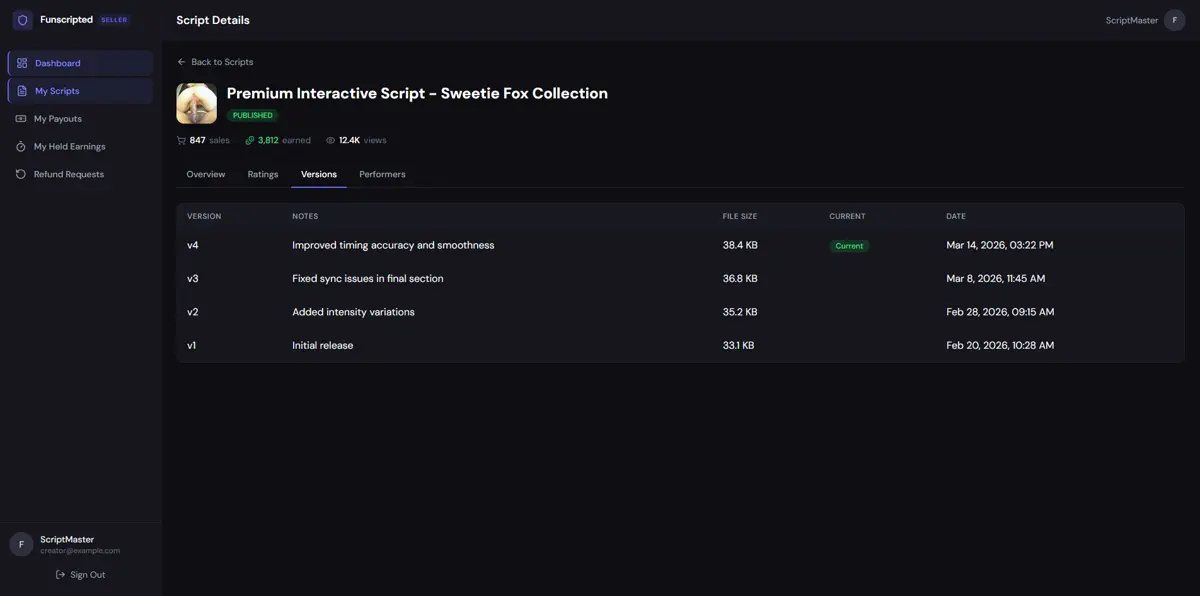Click the green Current badge in v4 row

[849, 246]
